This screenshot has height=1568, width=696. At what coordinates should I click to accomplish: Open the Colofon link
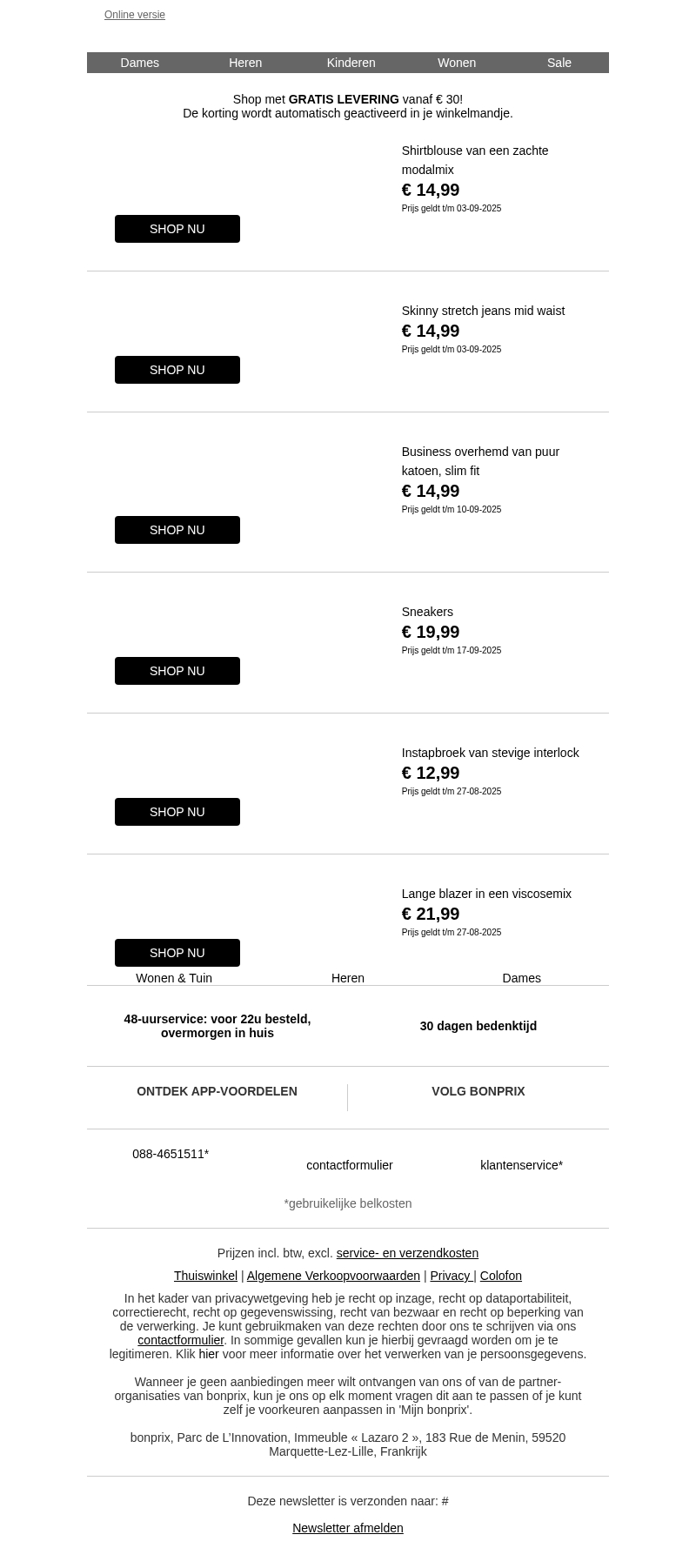(501, 1276)
